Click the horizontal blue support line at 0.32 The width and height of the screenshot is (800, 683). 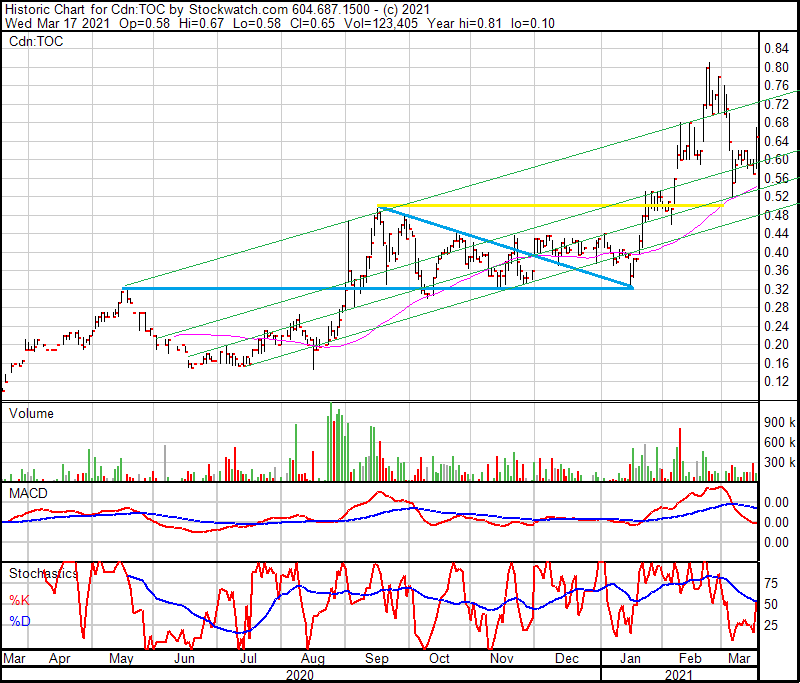pyautogui.click(x=378, y=289)
